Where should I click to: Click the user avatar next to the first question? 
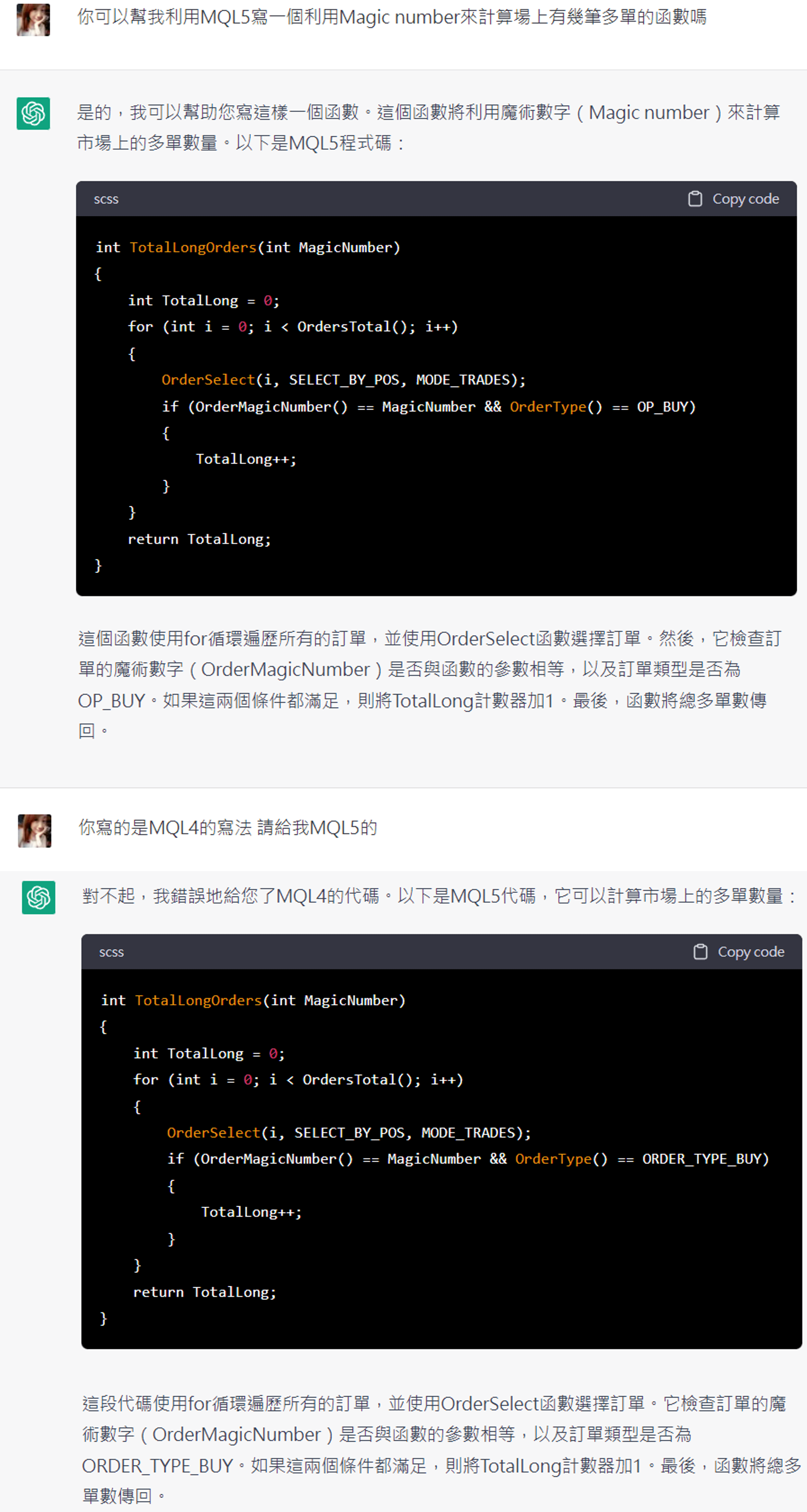point(34,20)
